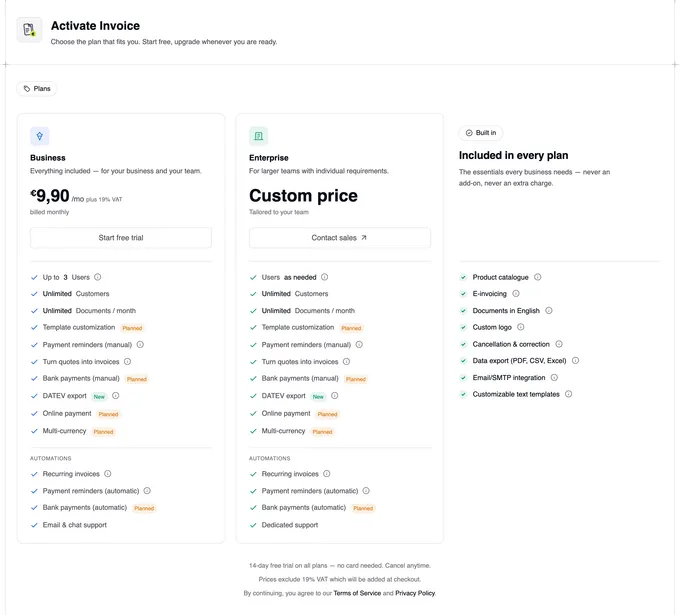Open Contact sales for Enterprise
The height and width of the screenshot is (615, 680).
click(340, 238)
